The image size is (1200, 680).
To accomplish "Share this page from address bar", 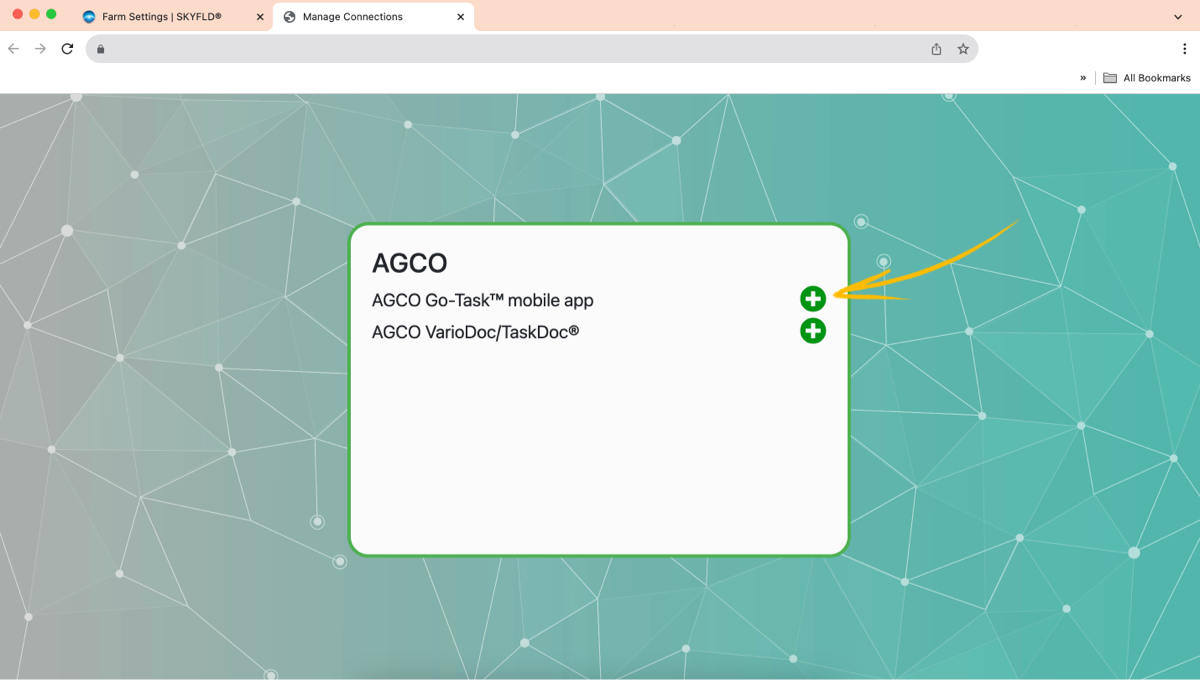I will pos(936,49).
